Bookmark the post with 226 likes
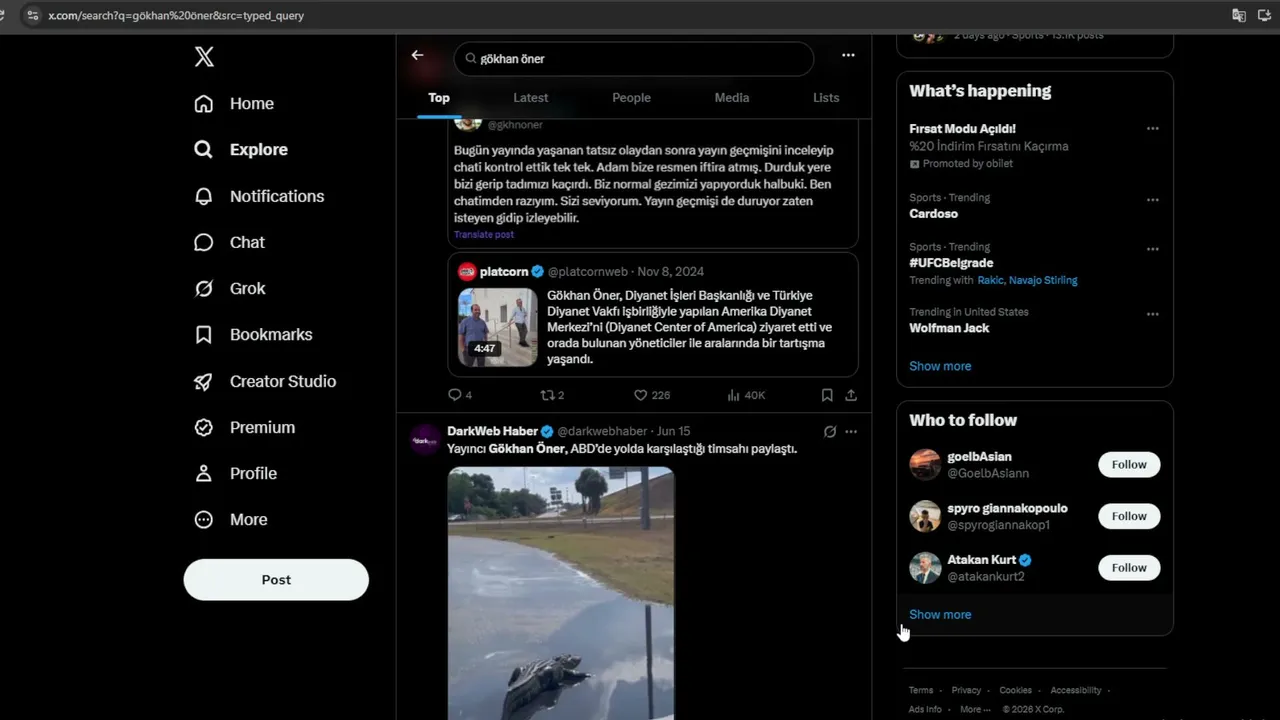1280x720 pixels. click(x=827, y=395)
